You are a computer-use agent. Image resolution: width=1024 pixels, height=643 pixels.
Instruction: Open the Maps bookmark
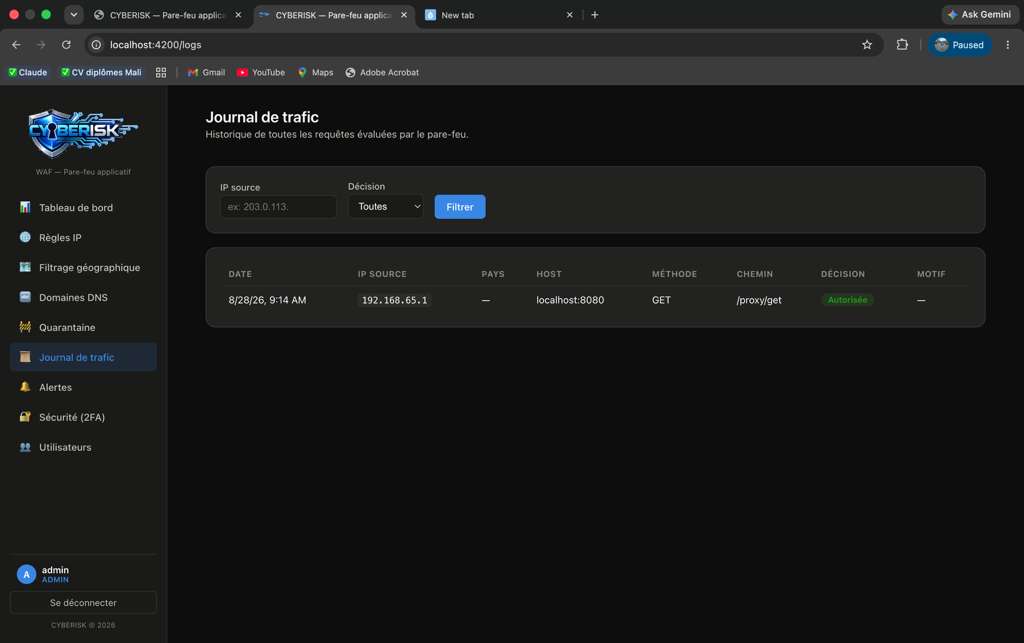coord(315,72)
